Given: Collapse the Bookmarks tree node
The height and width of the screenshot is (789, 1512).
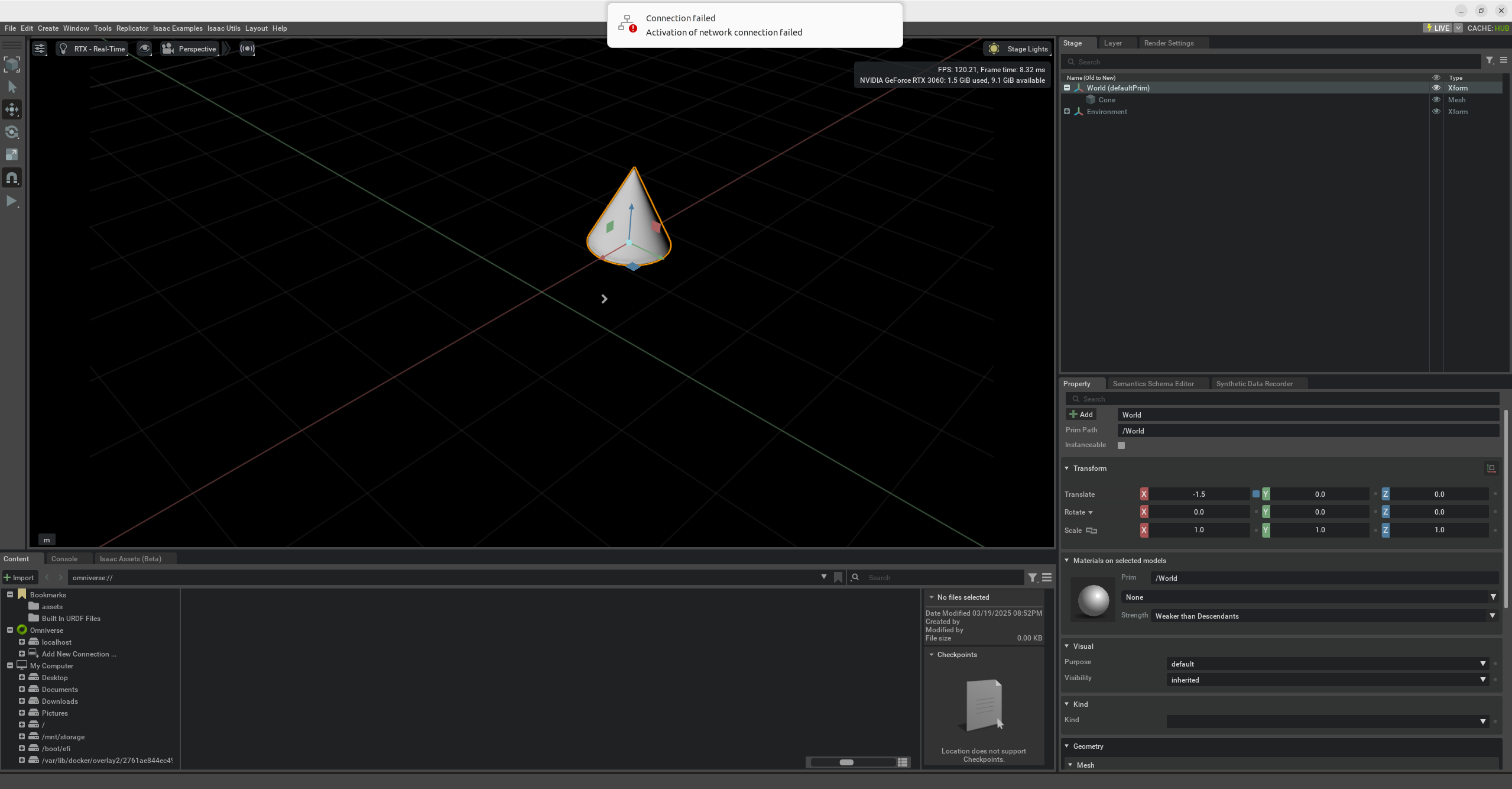Looking at the screenshot, I should [10, 594].
